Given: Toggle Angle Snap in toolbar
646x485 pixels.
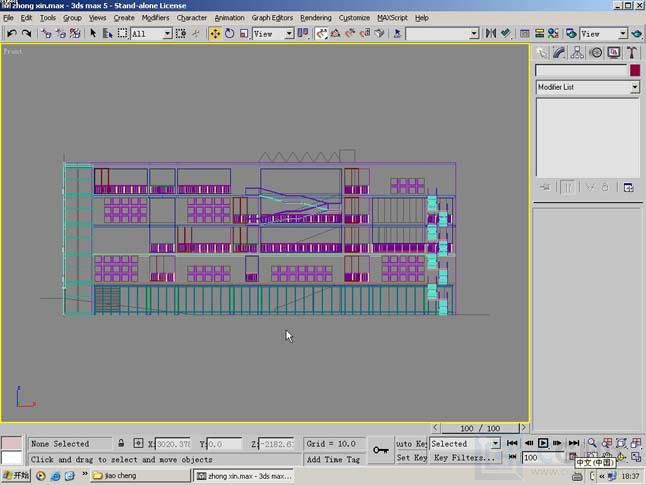Looking at the screenshot, I should coord(336,33).
